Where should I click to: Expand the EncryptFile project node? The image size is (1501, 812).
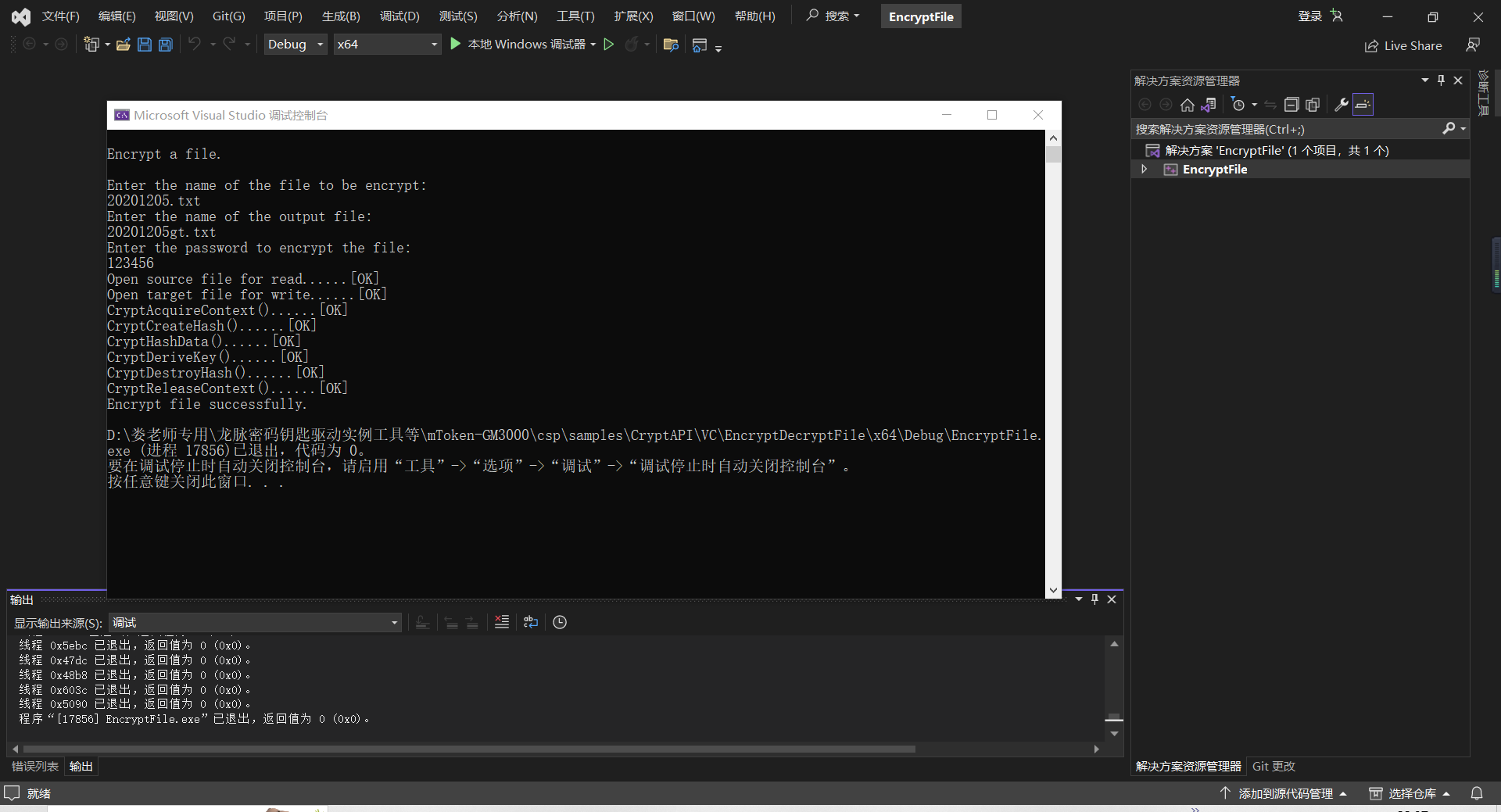[1145, 170]
